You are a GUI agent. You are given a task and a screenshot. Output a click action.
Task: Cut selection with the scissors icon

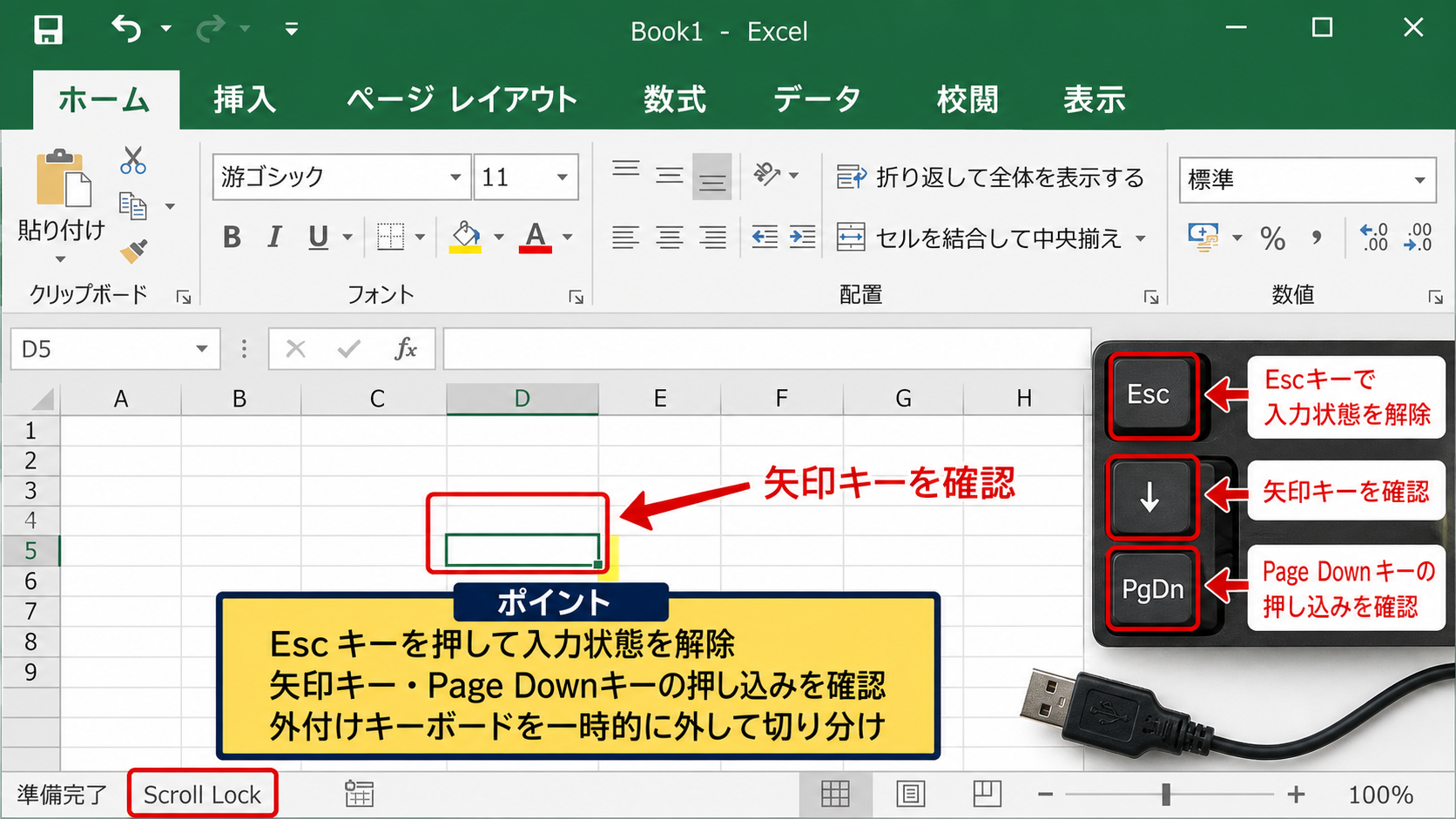click(133, 160)
